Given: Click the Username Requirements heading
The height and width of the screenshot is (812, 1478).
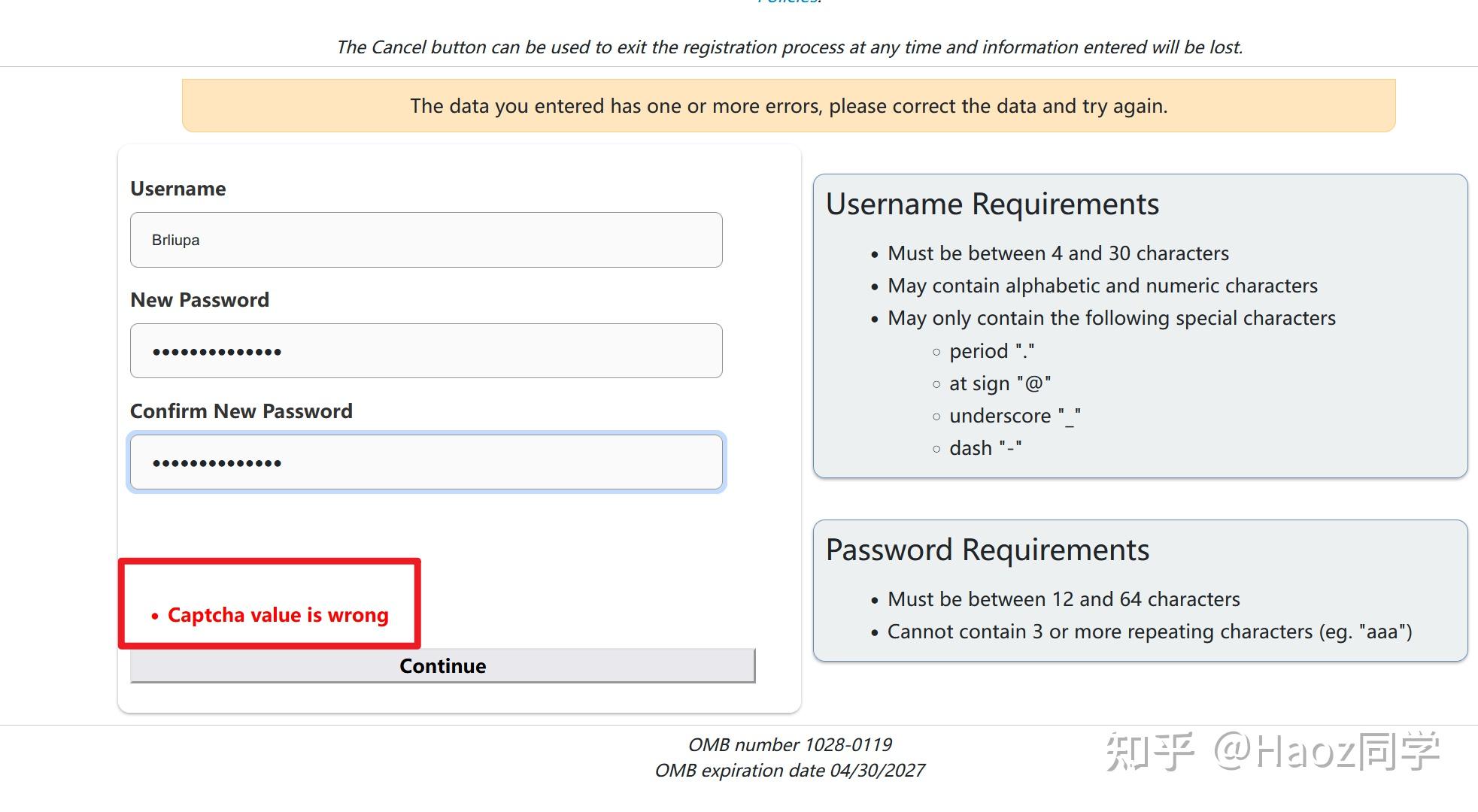Looking at the screenshot, I should click(992, 205).
